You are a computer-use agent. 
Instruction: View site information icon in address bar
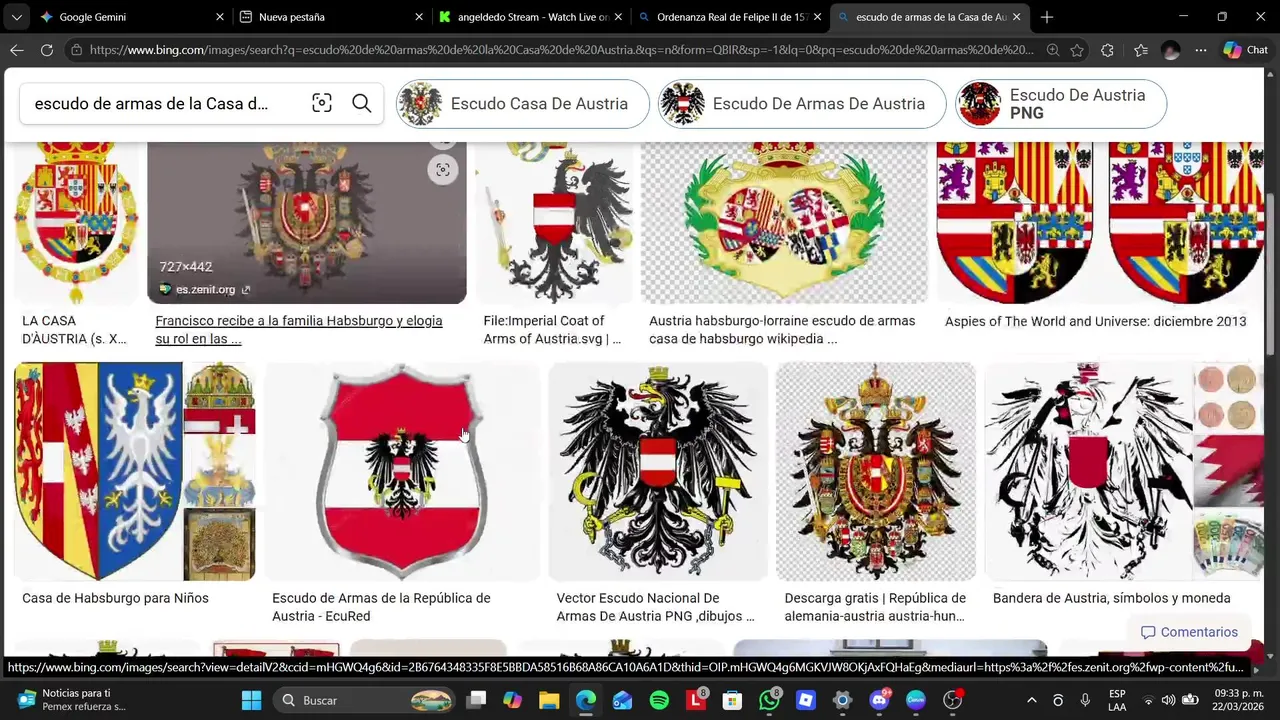click(x=76, y=50)
